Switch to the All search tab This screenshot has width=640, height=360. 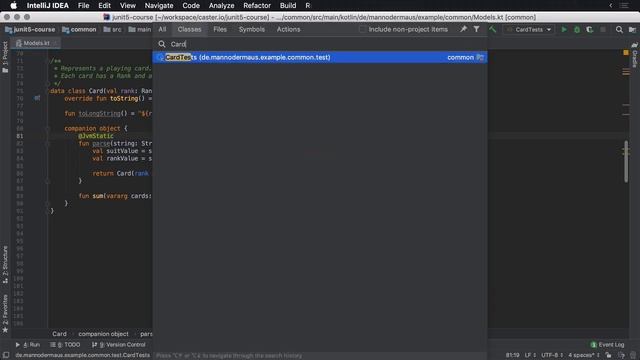click(x=162, y=29)
